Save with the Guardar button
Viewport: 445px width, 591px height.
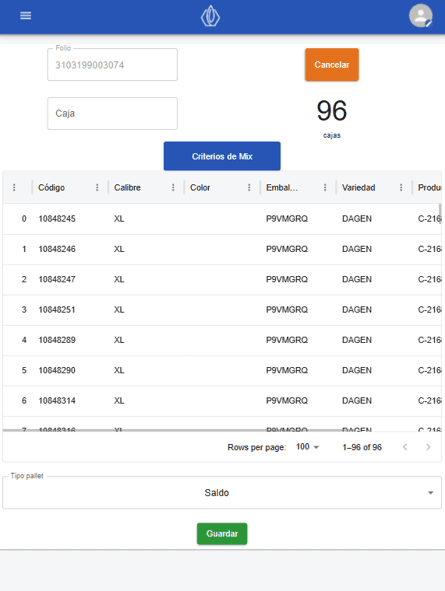pos(222,533)
